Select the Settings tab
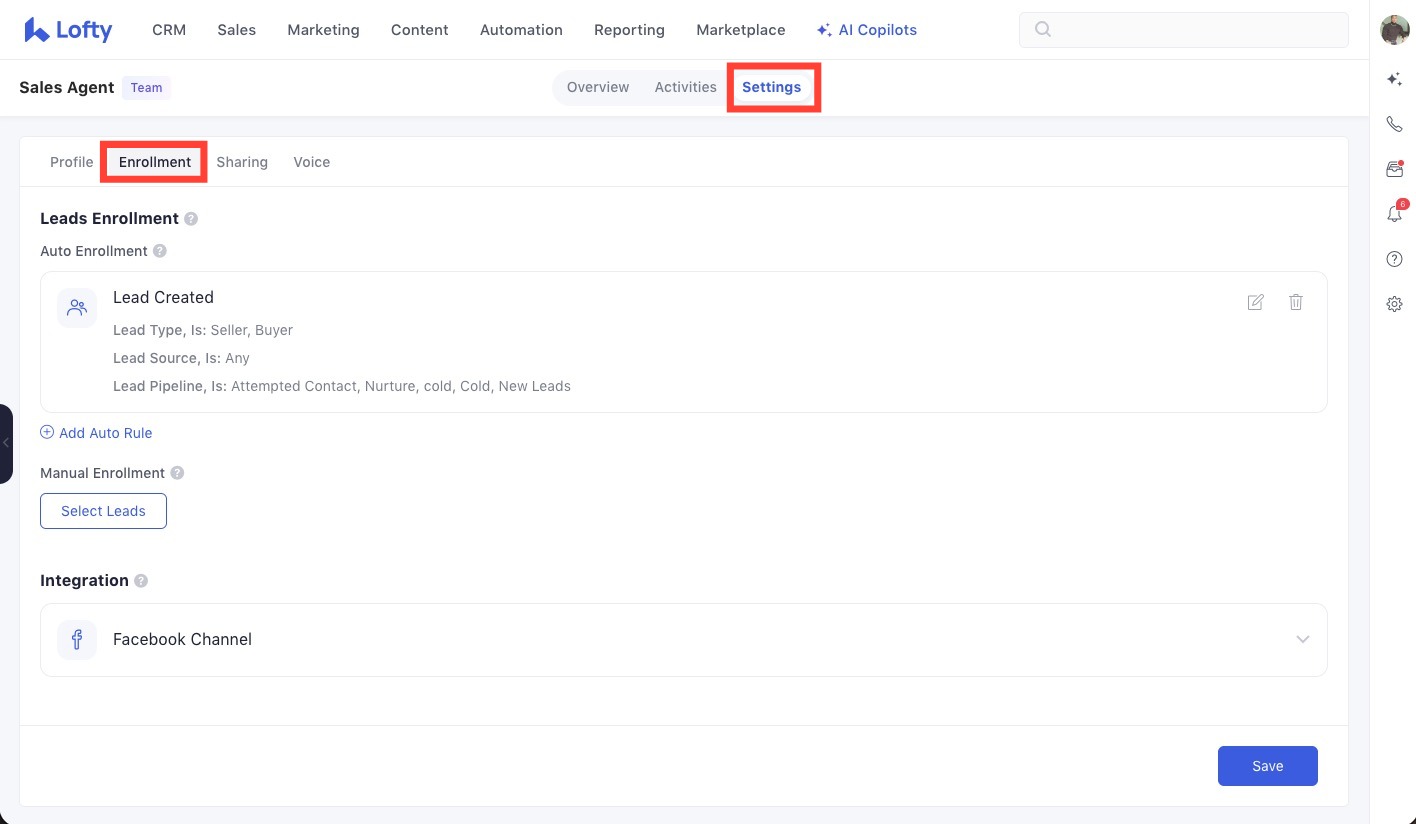This screenshot has width=1416, height=824. pyautogui.click(x=772, y=87)
